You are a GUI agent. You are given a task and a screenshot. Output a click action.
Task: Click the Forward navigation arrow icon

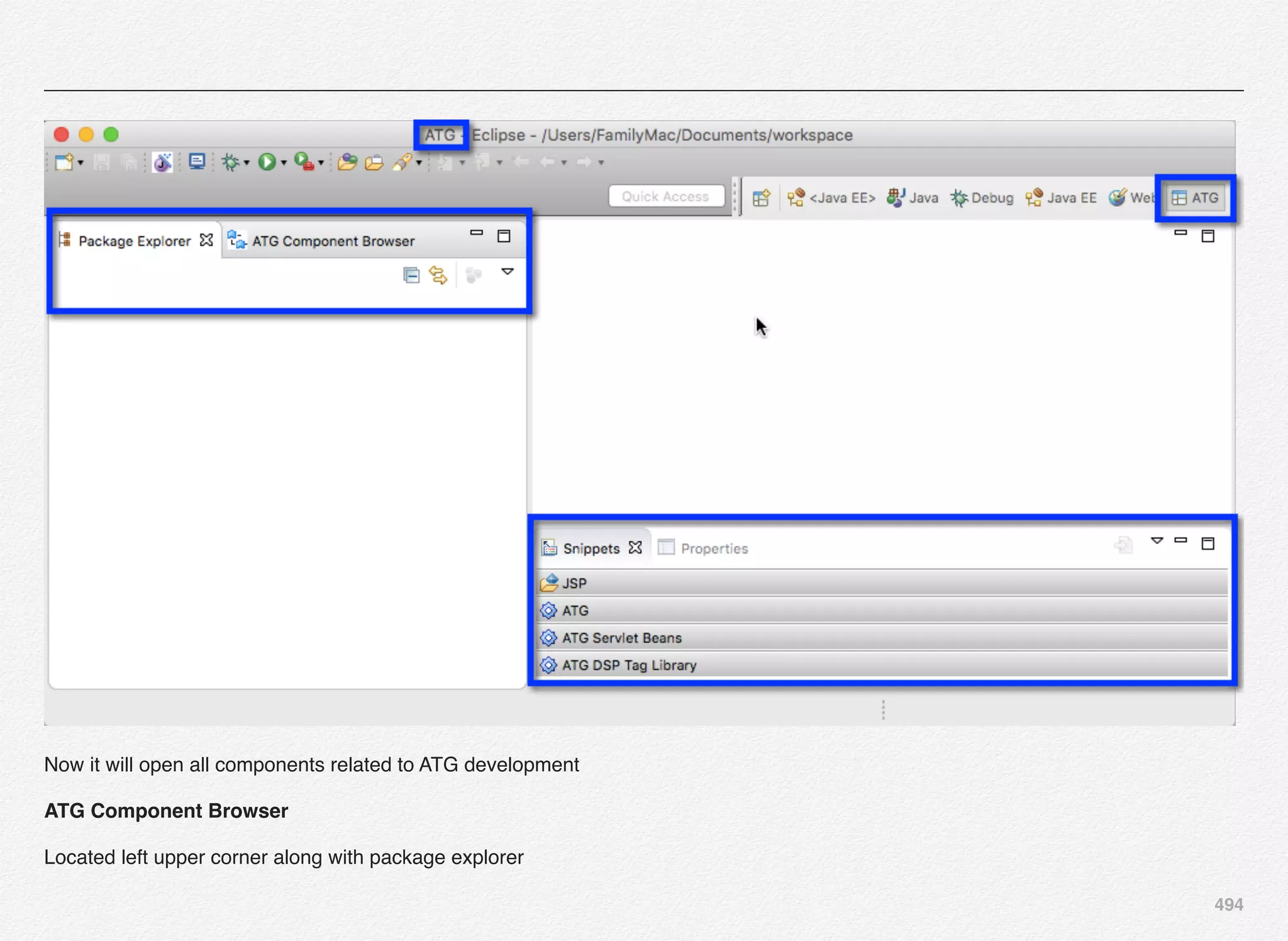584,162
